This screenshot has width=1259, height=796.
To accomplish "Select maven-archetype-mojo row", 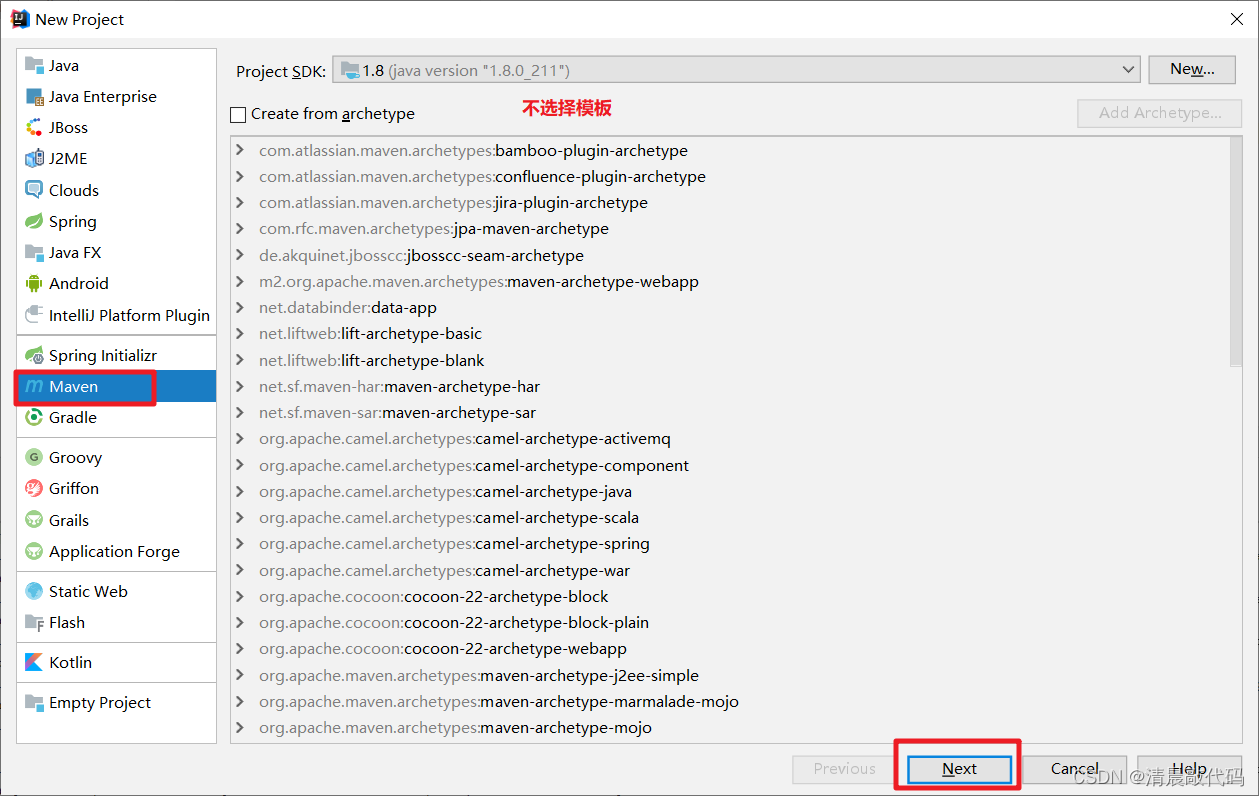I will (729, 728).
